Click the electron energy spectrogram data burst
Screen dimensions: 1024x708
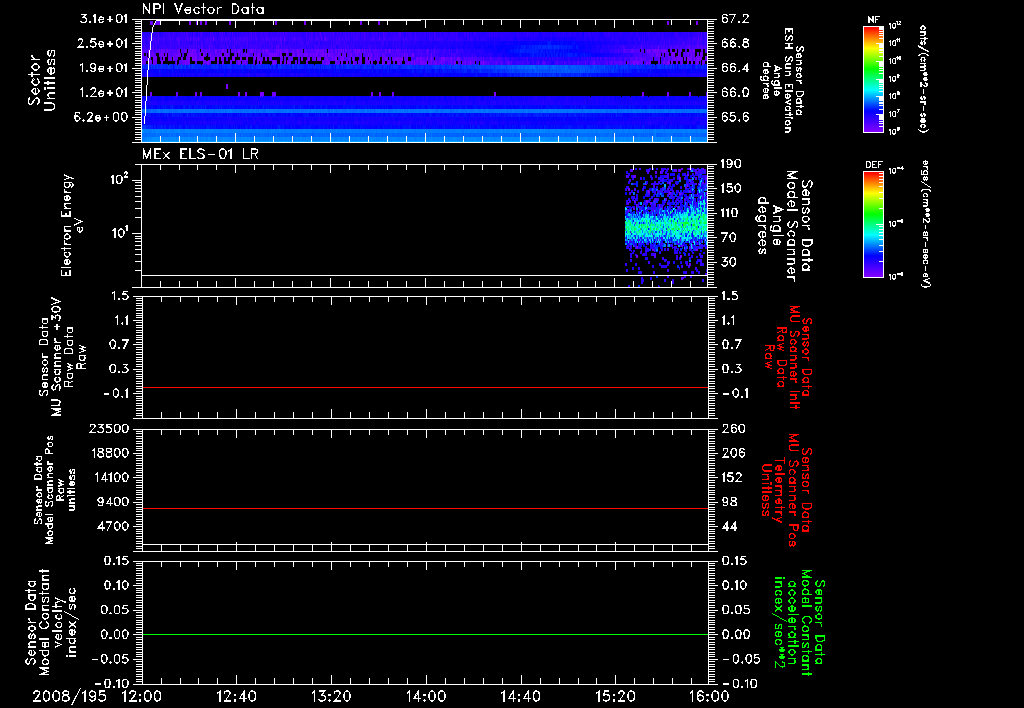click(x=666, y=229)
